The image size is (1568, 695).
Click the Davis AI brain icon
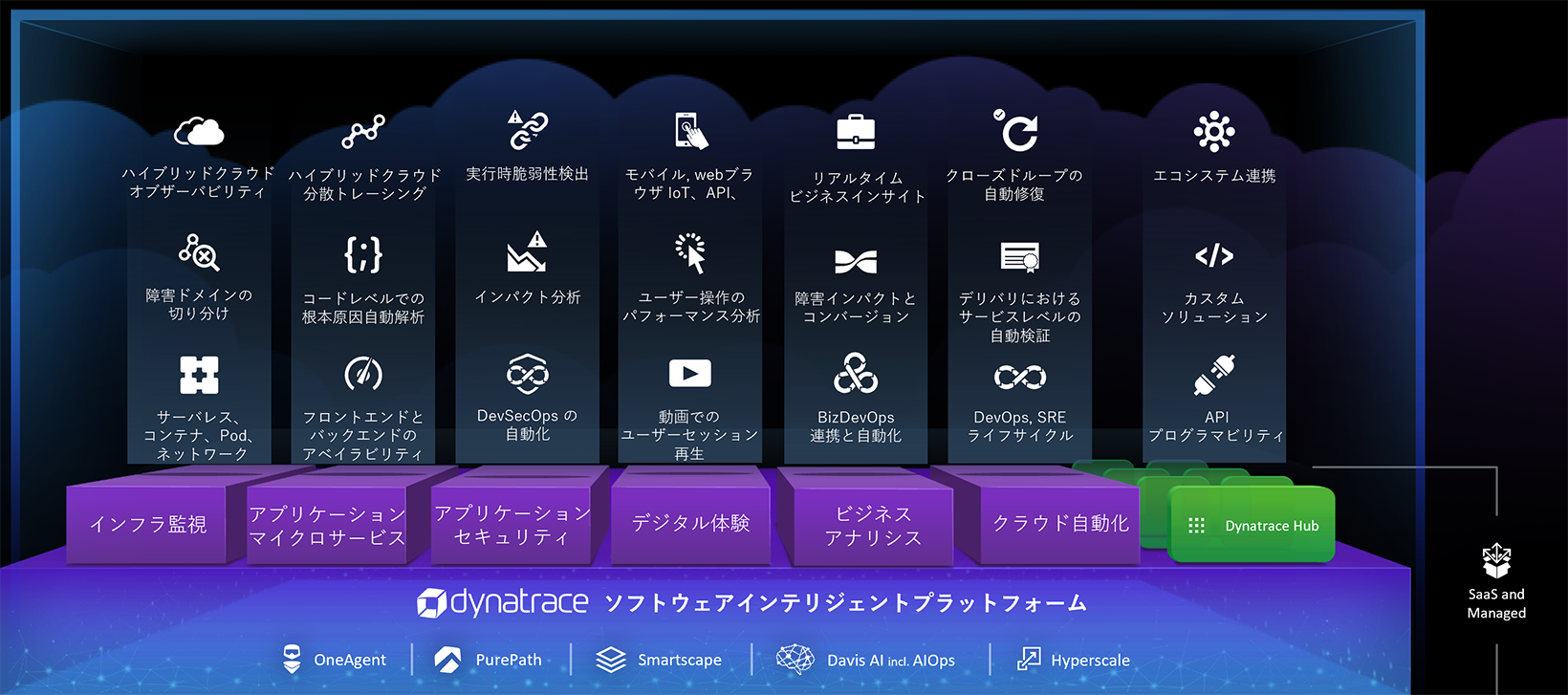[795, 659]
